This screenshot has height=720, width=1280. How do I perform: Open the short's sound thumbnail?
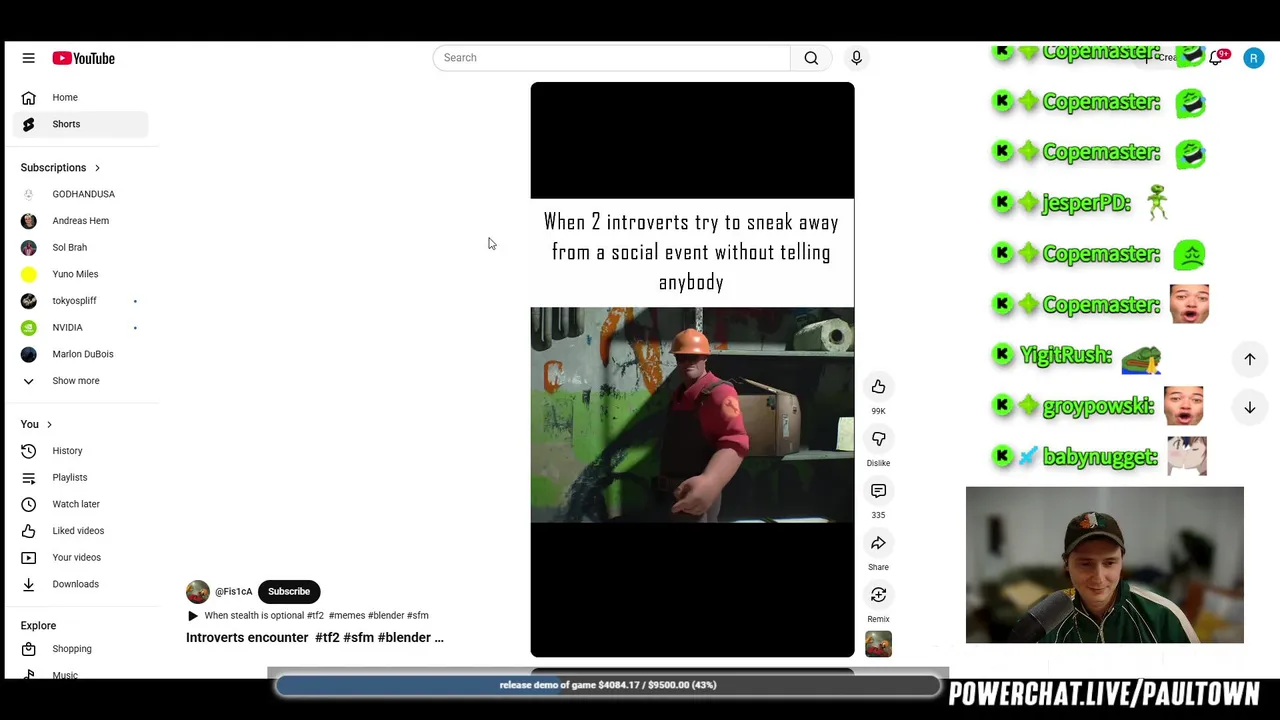click(878, 645)
